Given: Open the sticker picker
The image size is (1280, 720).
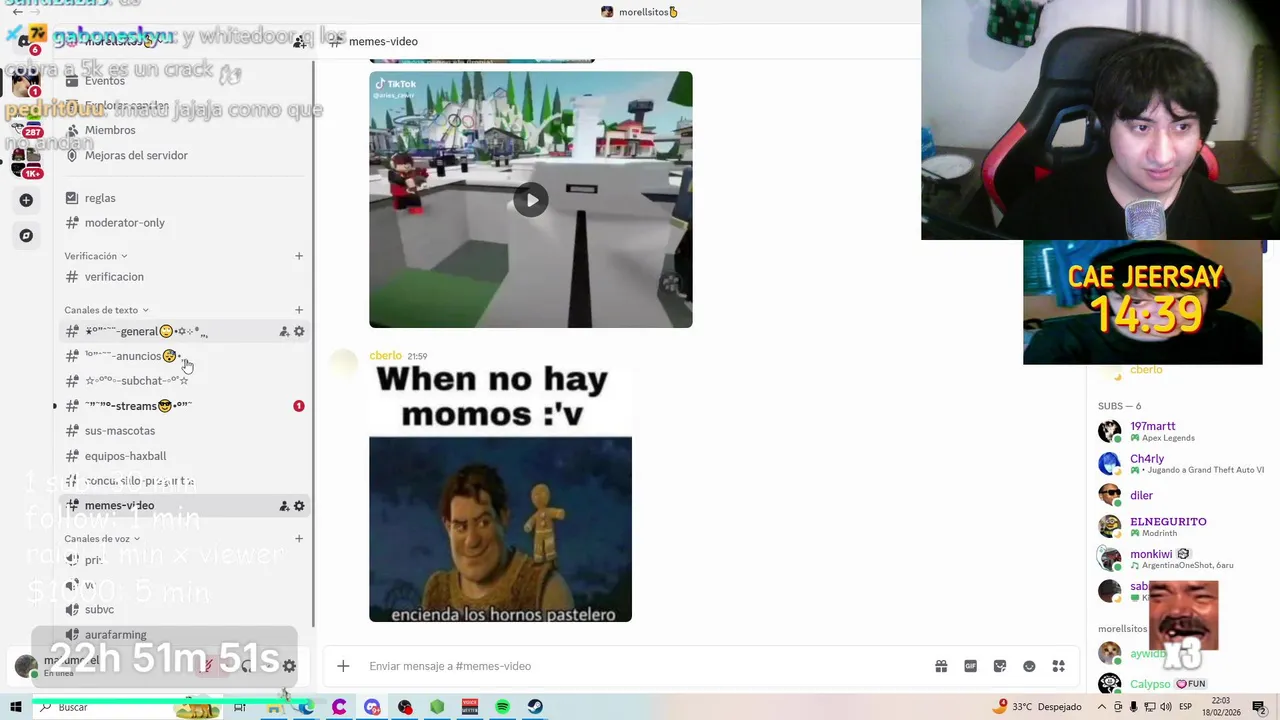Looking at the screenshot, I should pos(1000,666).
